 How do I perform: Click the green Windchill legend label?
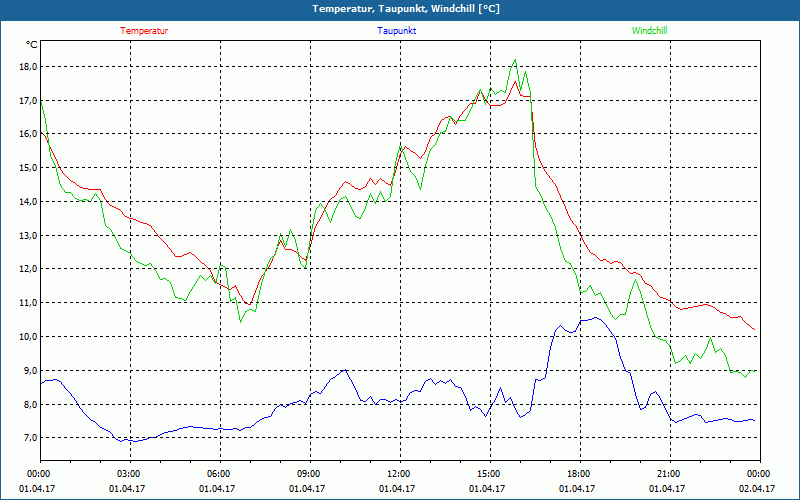tap(649, 31)
